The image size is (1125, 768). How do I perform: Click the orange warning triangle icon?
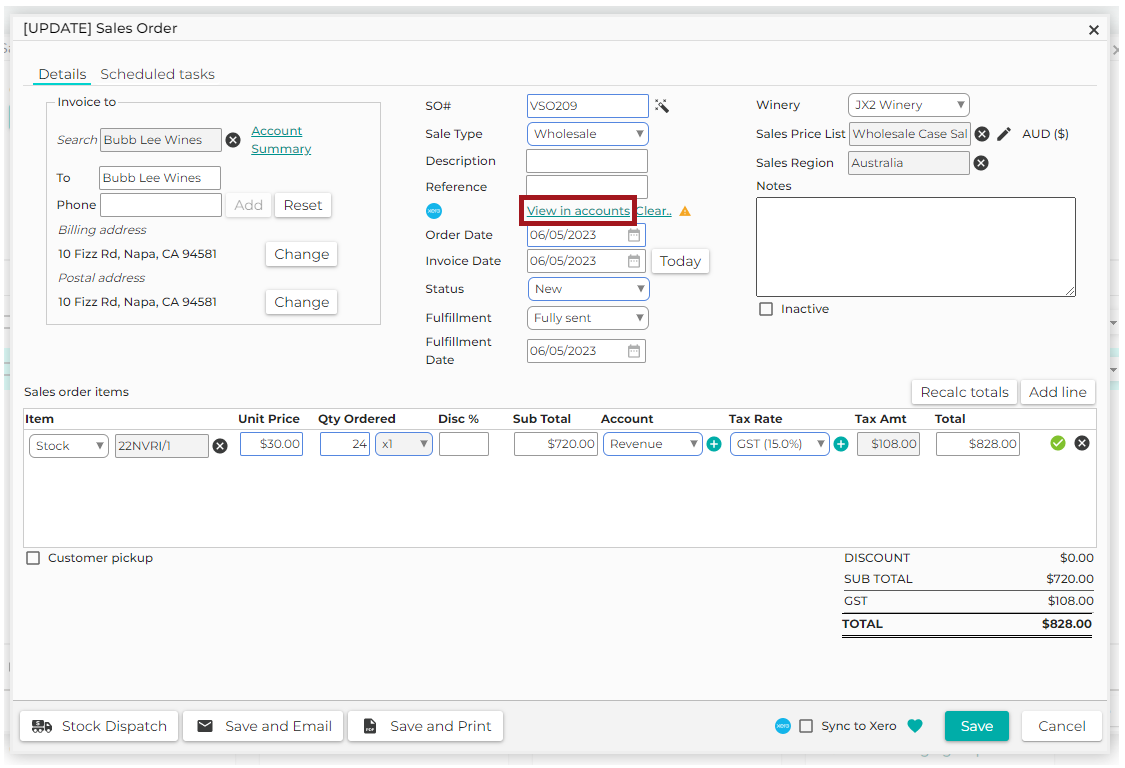(x=685, y=211)
